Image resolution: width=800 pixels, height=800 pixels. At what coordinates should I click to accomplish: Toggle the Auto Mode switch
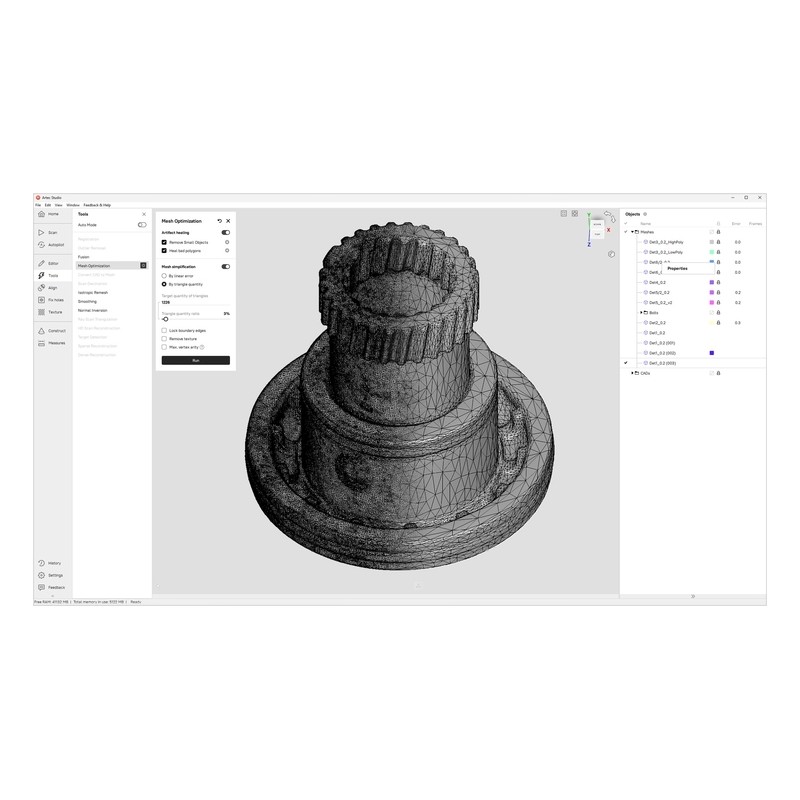coord(142,225)
